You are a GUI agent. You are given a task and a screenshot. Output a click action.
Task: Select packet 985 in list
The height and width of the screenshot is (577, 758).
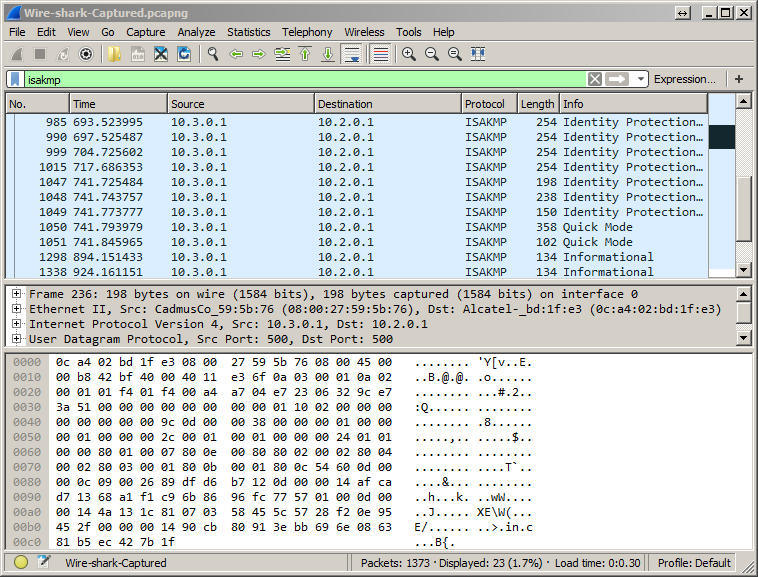click(x=357, y=122)
